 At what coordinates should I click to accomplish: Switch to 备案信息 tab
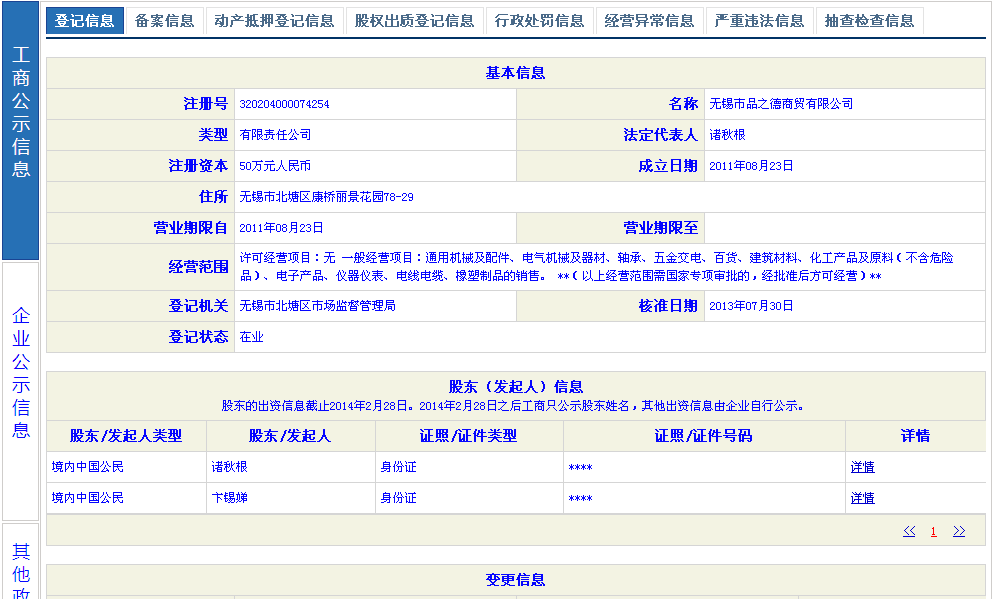click(x=165, y=21)
